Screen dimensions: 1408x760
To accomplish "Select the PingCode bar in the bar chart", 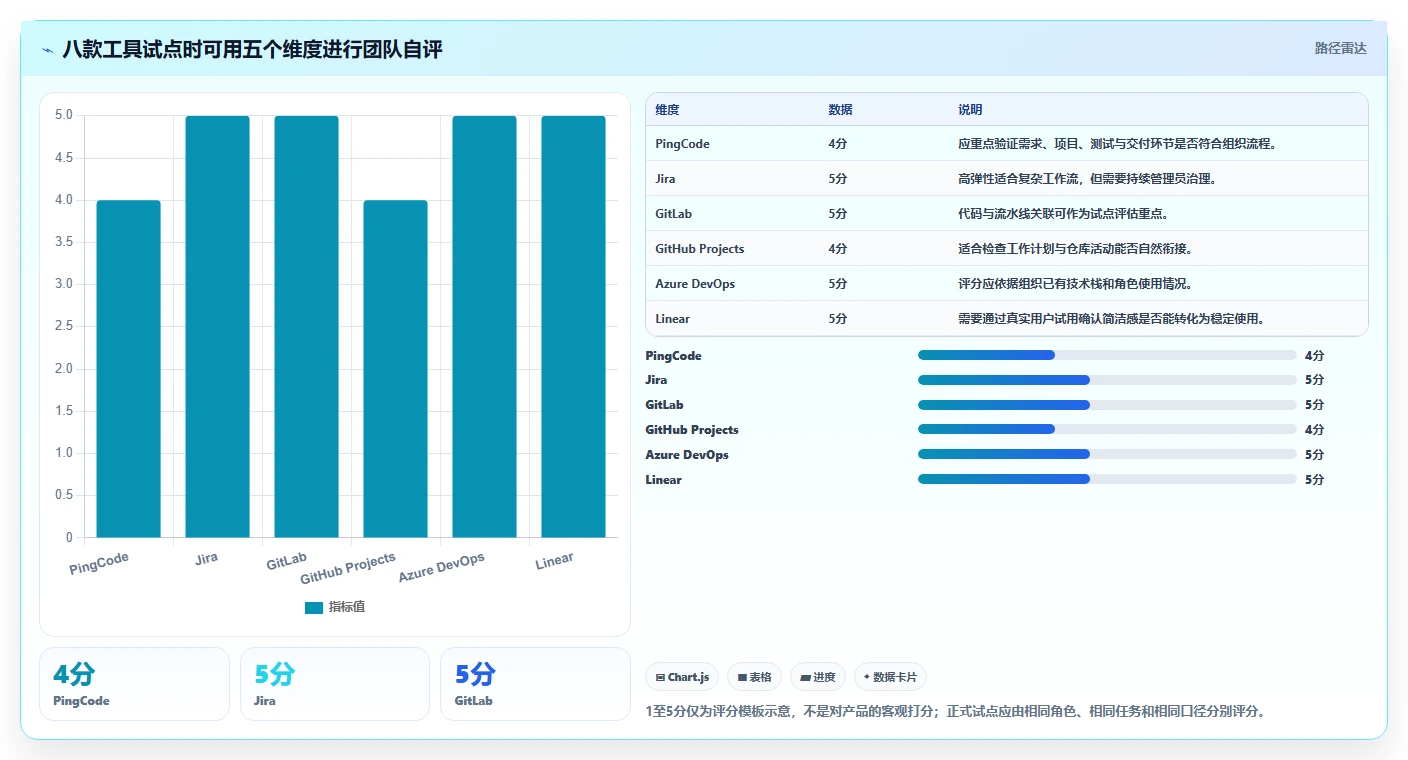I will [128, 369].
